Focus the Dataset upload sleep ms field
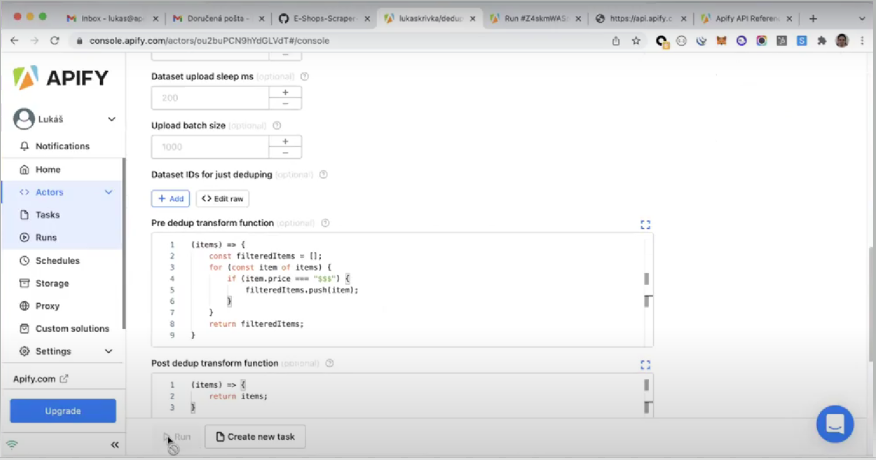 point(210,98)
